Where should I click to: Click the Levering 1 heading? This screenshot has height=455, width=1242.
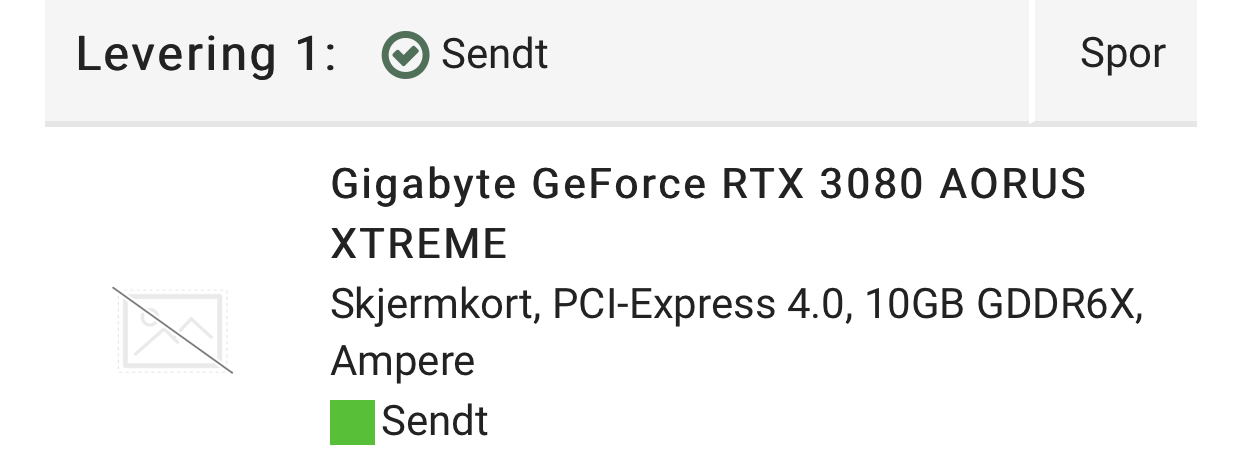point(206,54)
